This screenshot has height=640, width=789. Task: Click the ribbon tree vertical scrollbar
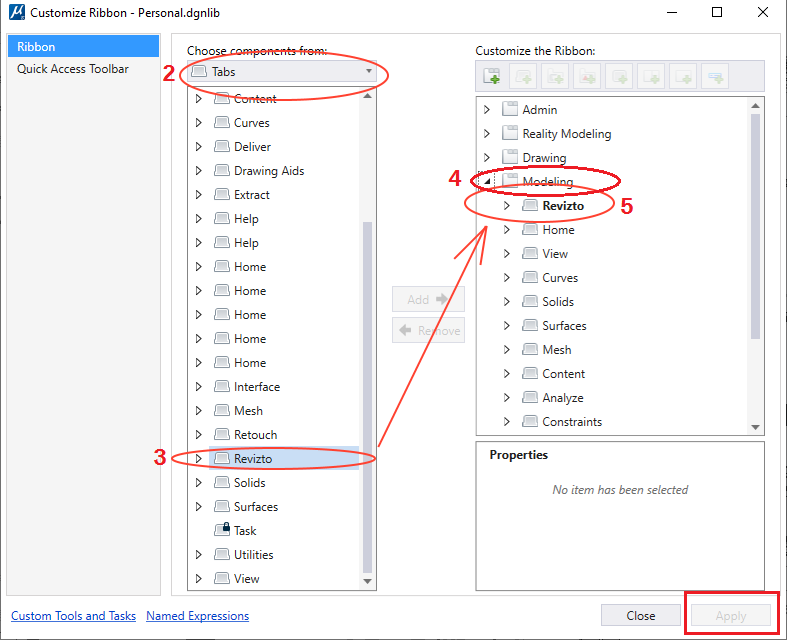click(756, 230)
